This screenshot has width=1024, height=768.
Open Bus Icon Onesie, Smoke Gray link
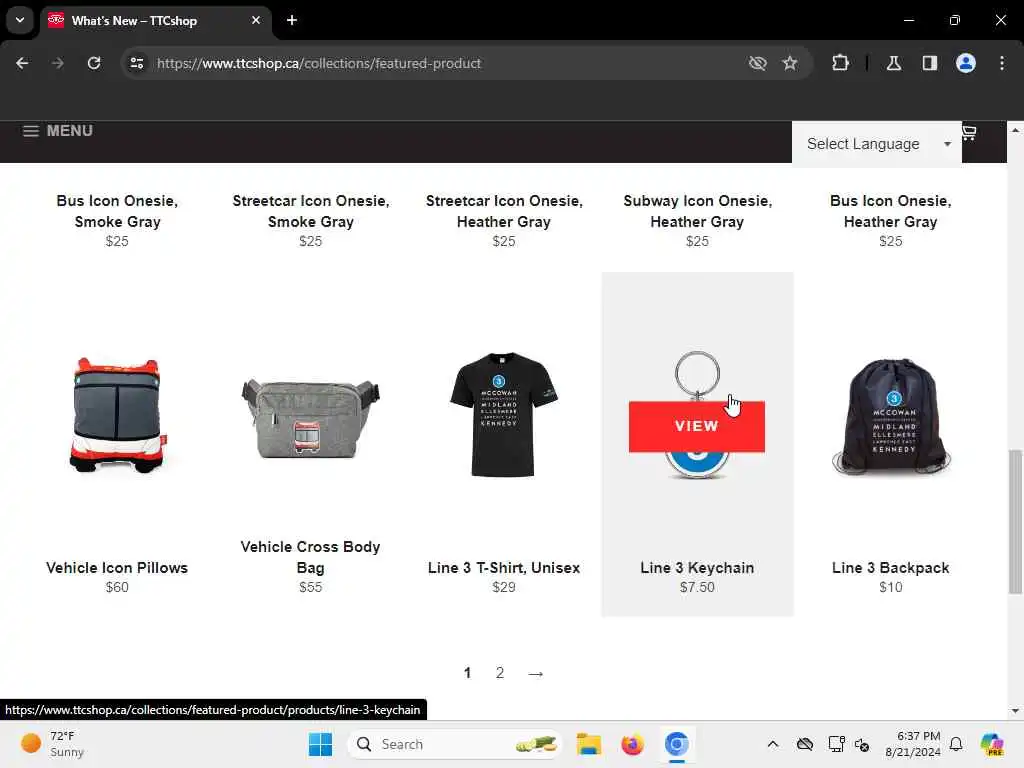coord(117,211)
